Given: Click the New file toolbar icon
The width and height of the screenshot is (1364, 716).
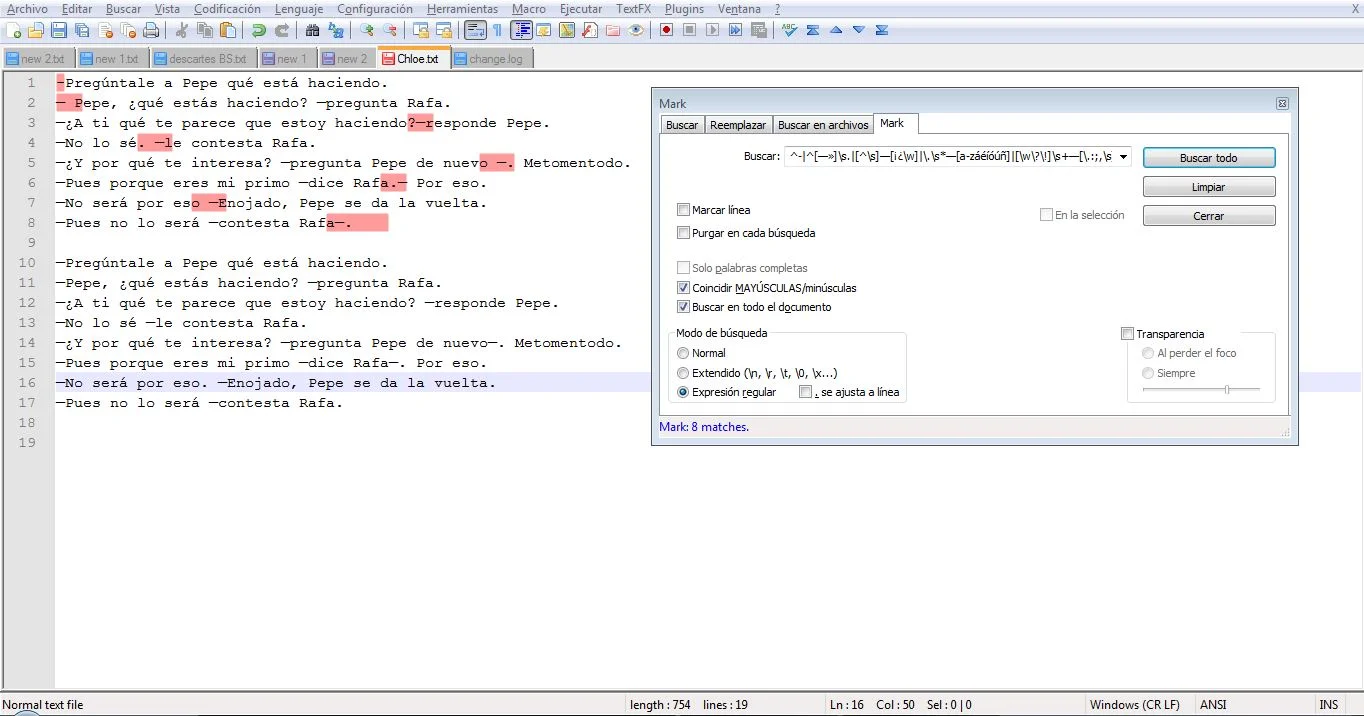Looking at the screenshot, I should point(14,30).
